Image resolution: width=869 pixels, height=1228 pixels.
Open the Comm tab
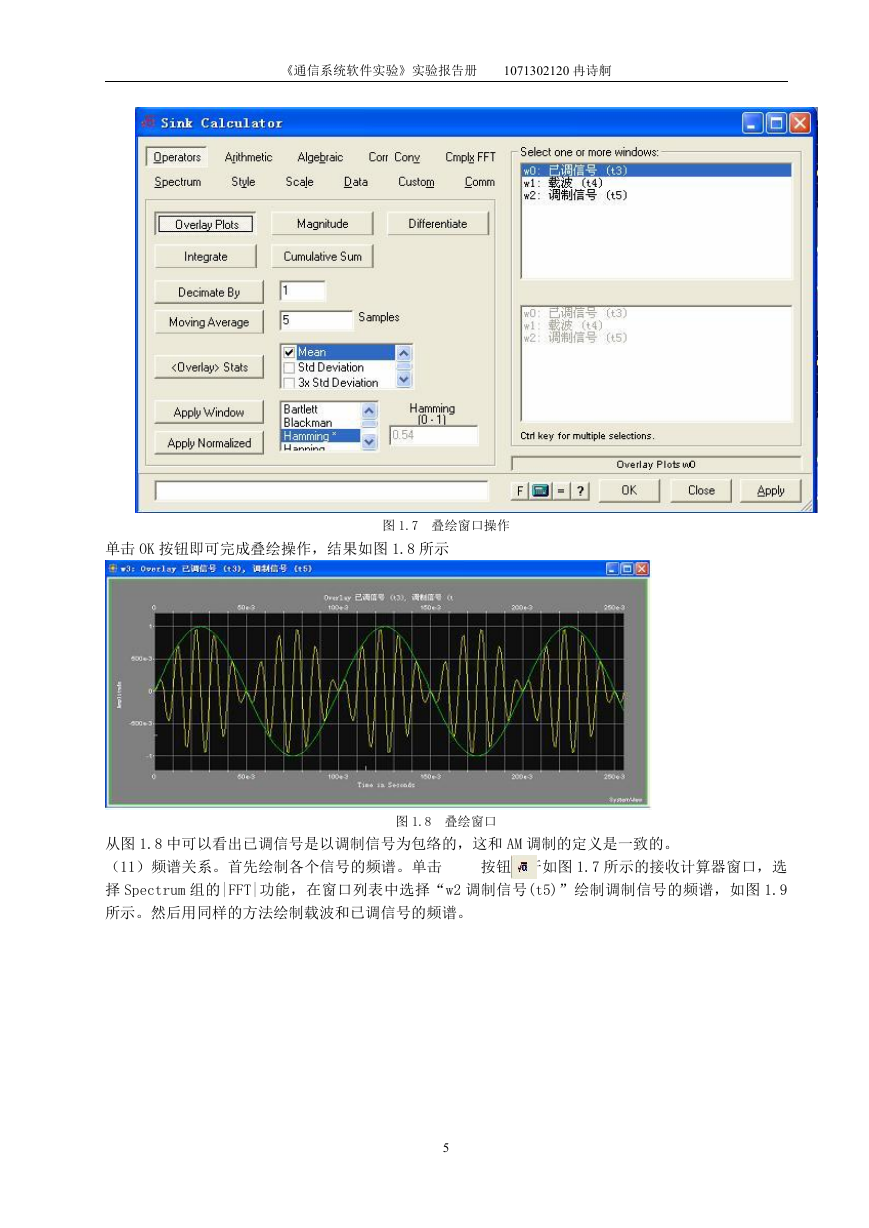coord(480,182)
